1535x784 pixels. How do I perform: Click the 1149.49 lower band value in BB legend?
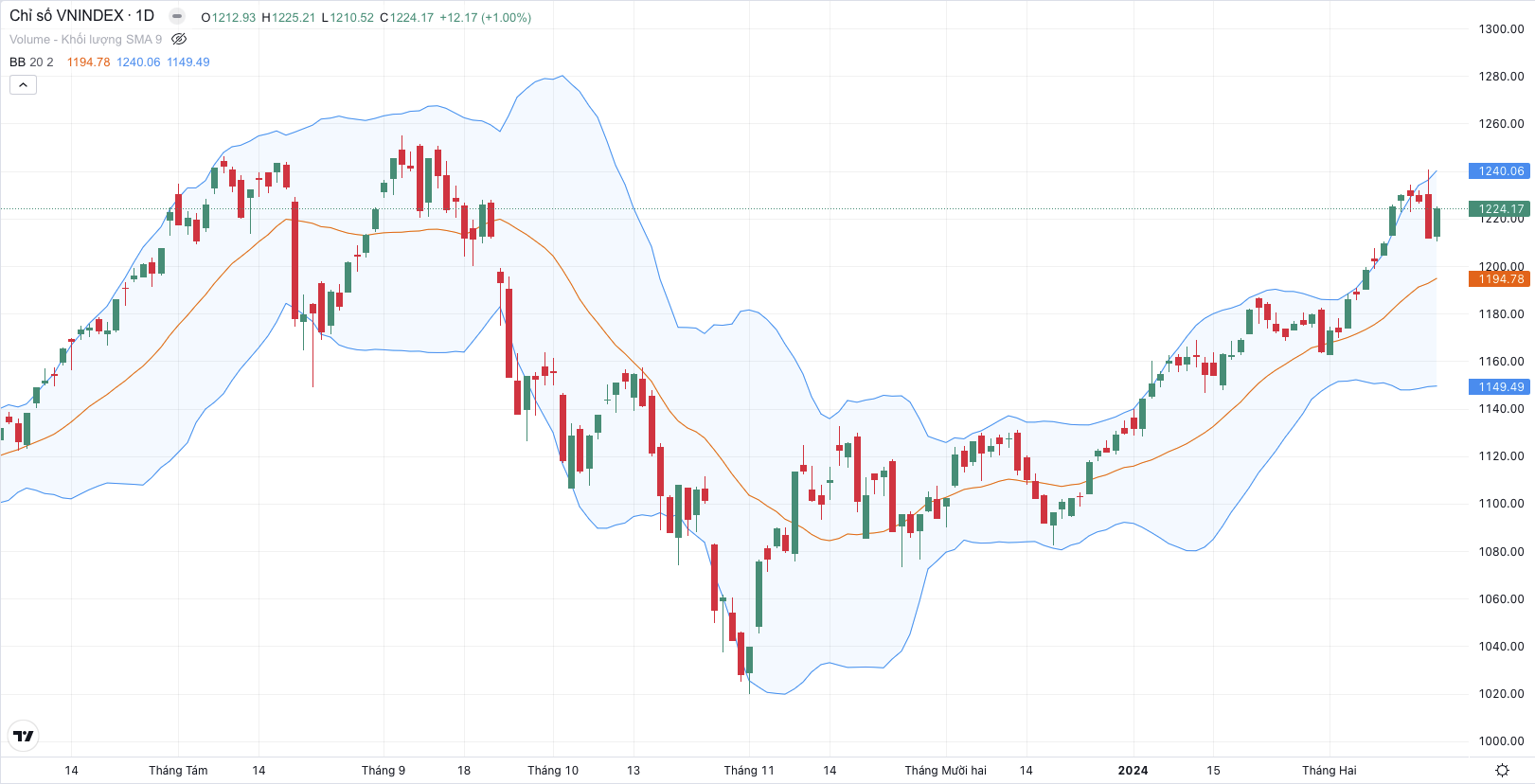point(188,62)
